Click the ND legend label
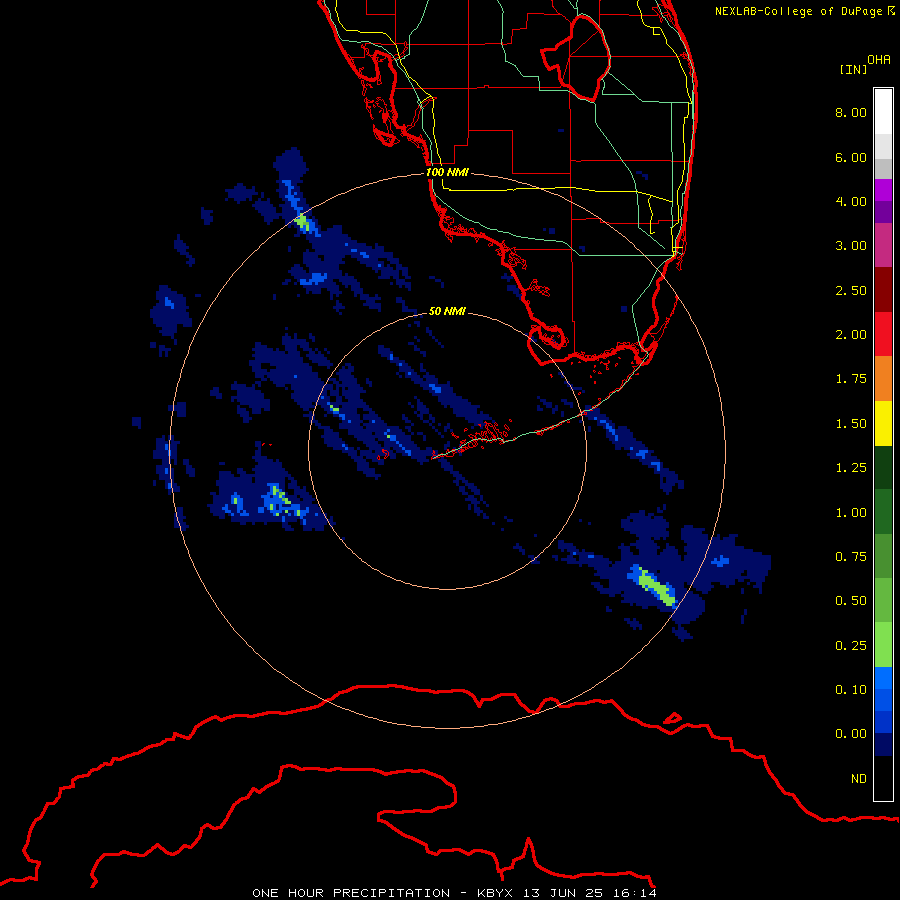 pyautogui.click(x=859, y=778)
